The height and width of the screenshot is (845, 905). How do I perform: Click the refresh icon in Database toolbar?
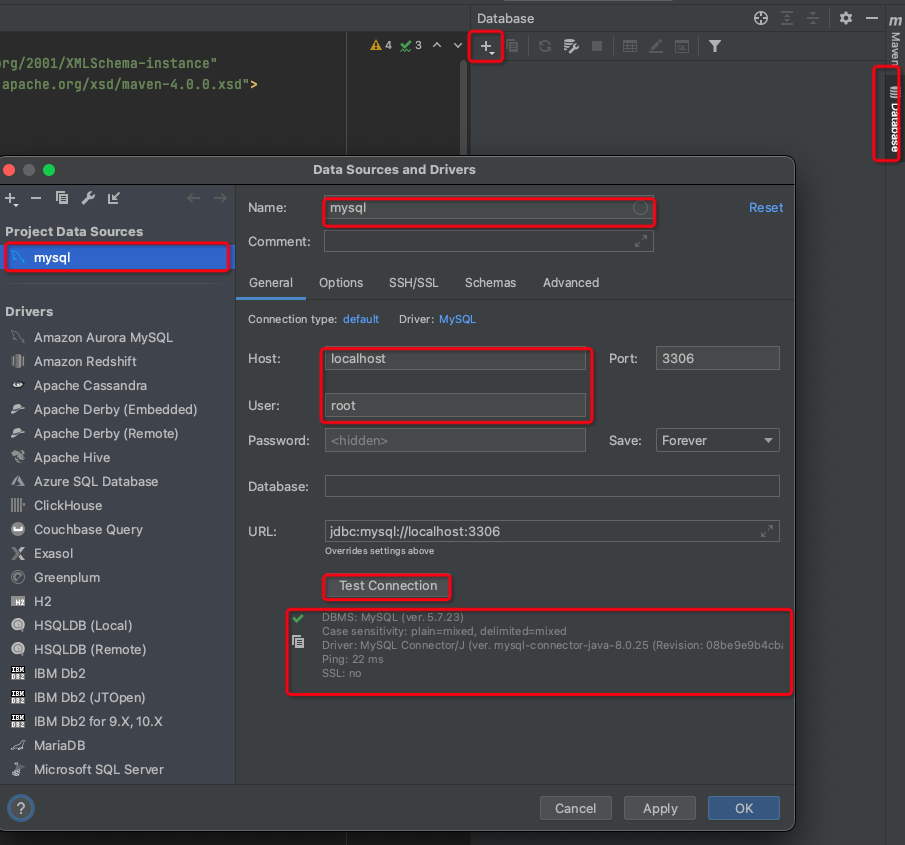pyautogui.click(x=544, y=46)
